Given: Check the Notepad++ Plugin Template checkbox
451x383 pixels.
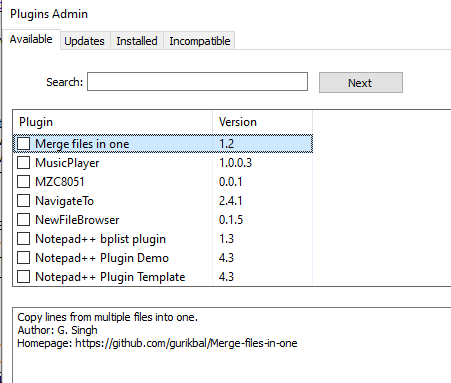Looking at the screenshot, I should point(24,277).
